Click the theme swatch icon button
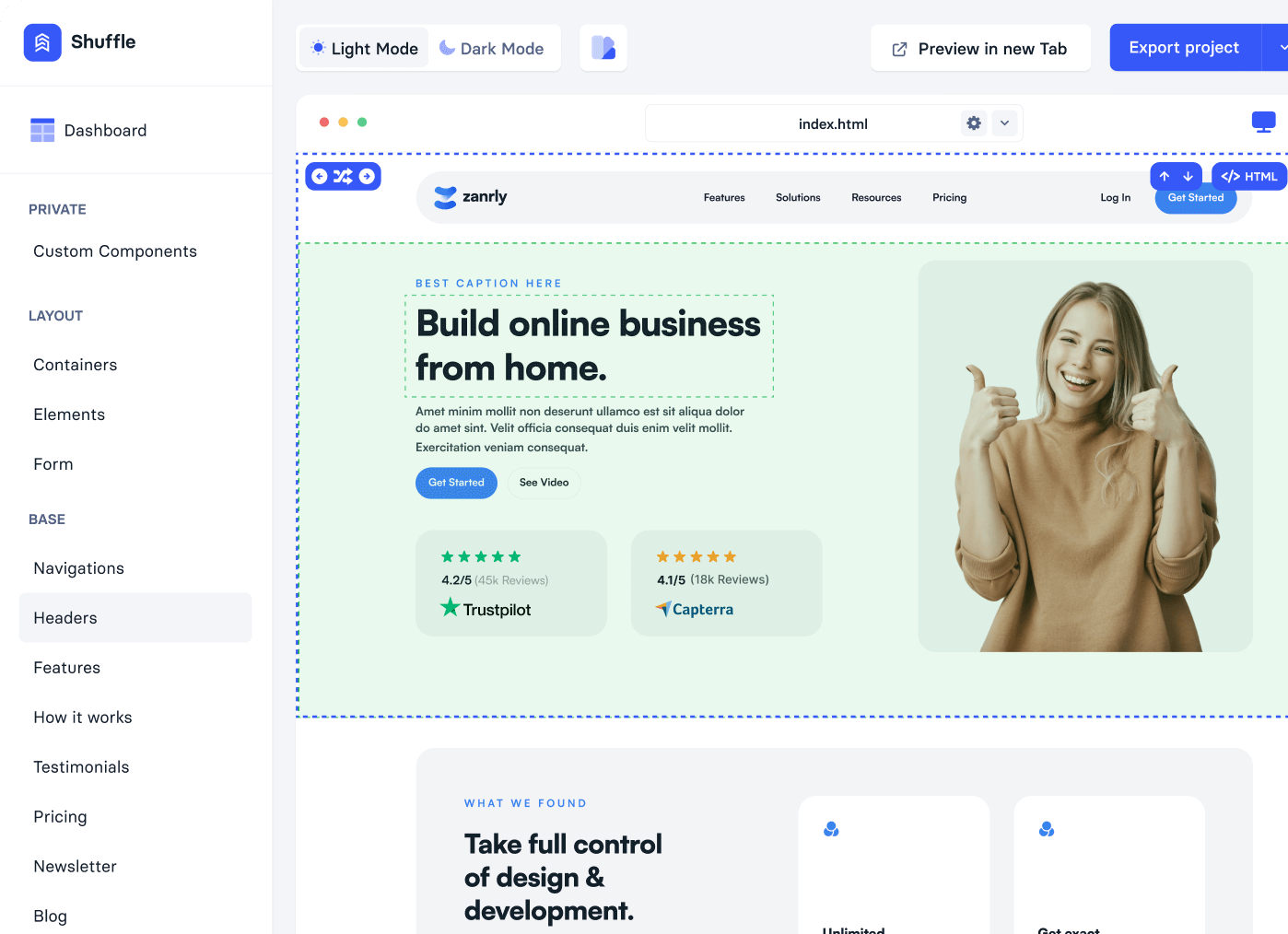 click(603, 48)
